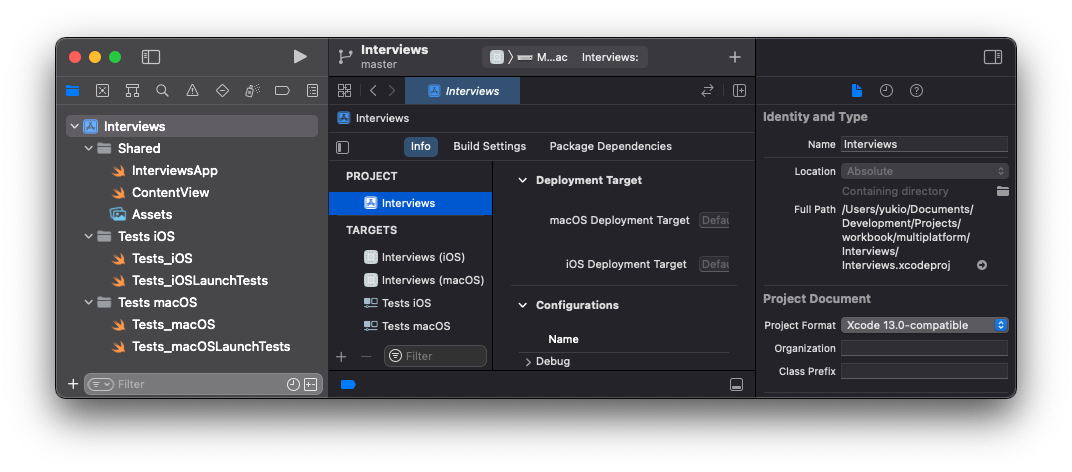Open the Project navigator folder icon

[72, 90]
